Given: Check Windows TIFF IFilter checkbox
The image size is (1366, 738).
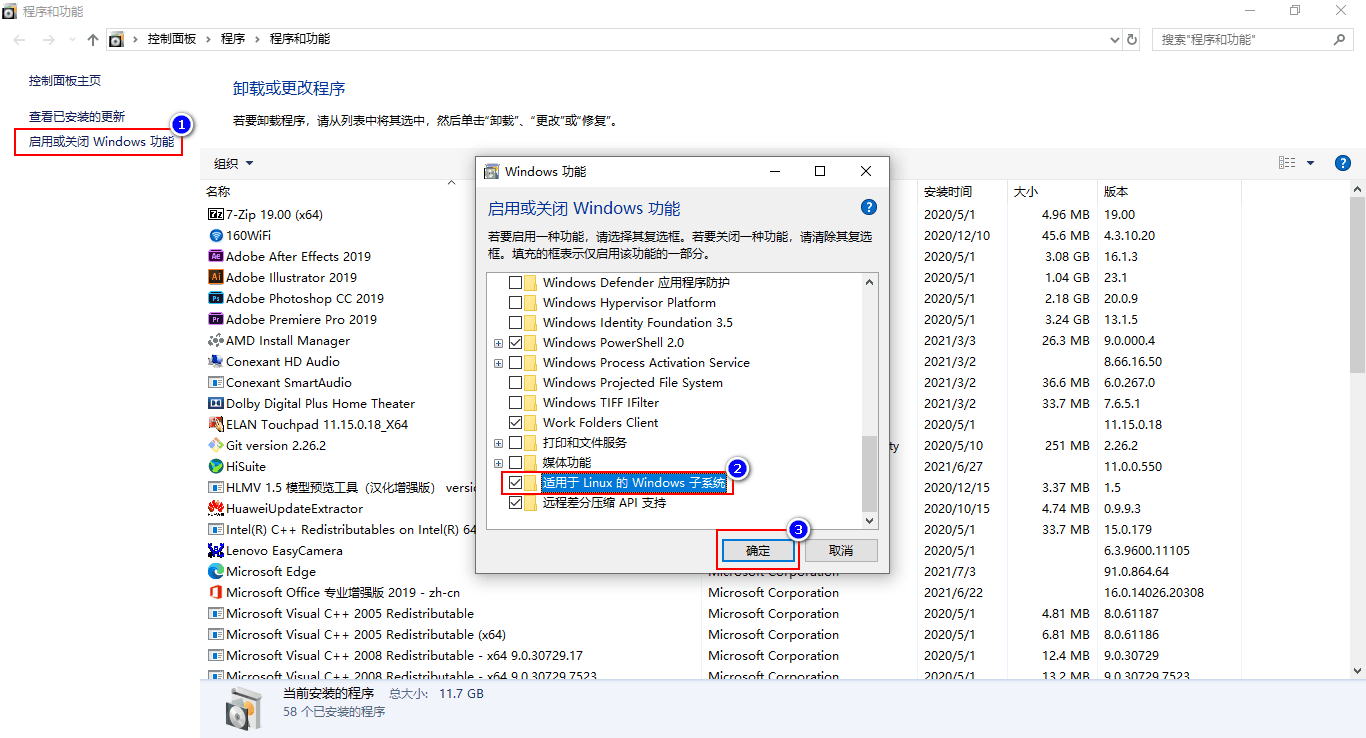Looking at the screenshot, I should tap(515, 403).
